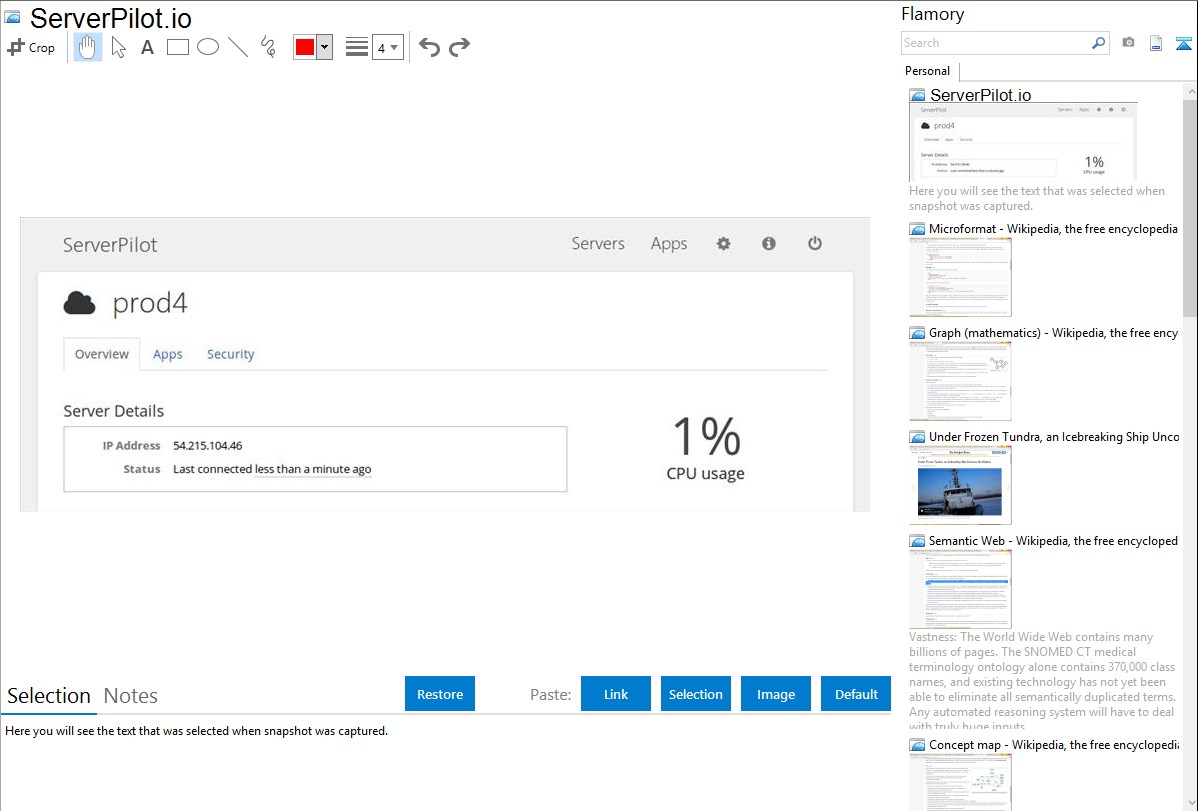
Task: Click the '1%' CPU usage value
Action: [707, 436]
